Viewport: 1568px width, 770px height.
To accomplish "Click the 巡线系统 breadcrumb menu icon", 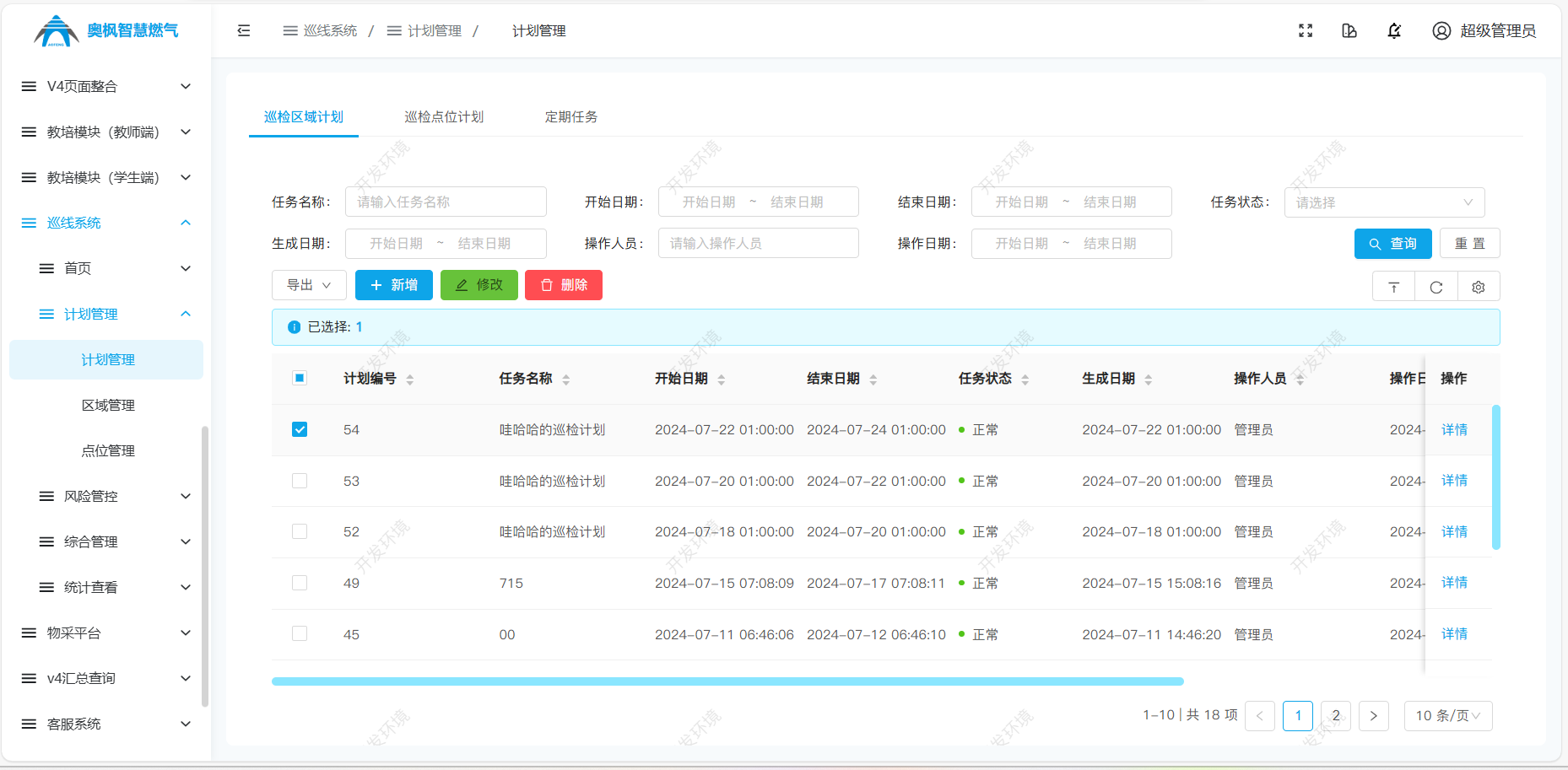I will (x=290, y=31).
